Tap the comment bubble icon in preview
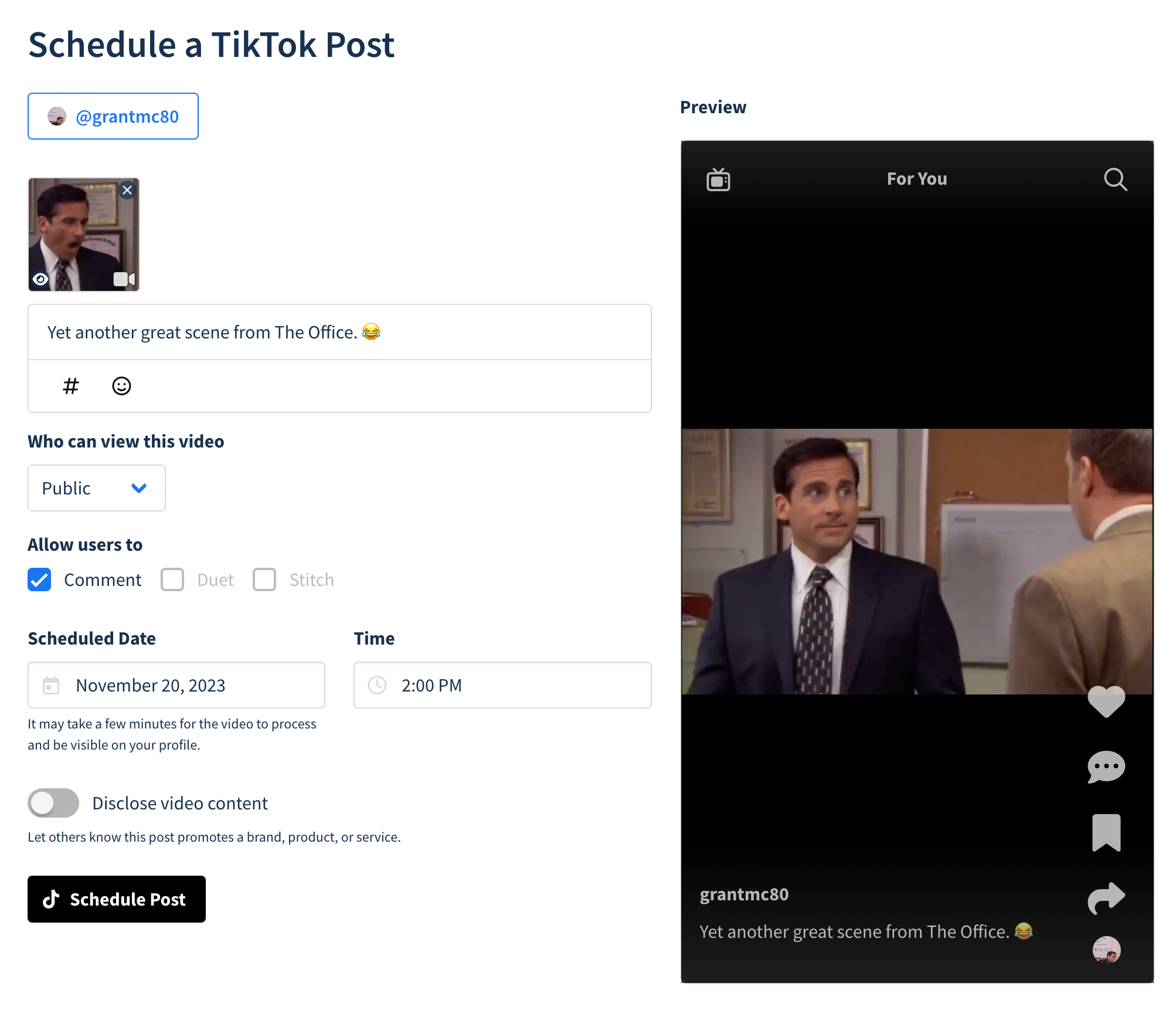This screenshot has width=1176, height=1010. click(x=1106, y=767)
